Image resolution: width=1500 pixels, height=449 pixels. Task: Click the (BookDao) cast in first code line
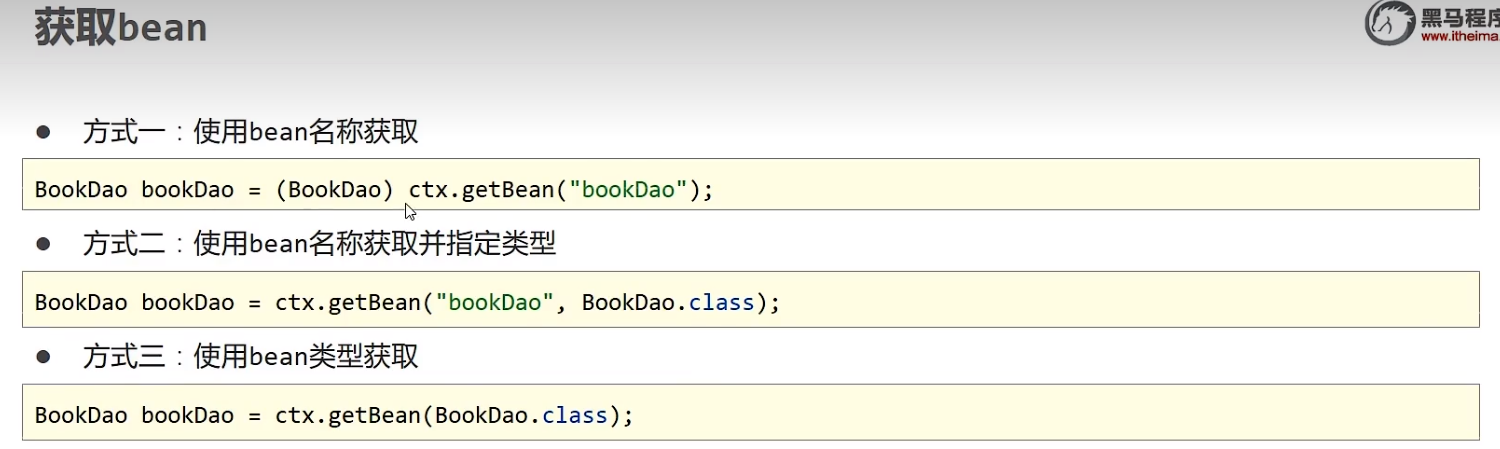point(335,190)
